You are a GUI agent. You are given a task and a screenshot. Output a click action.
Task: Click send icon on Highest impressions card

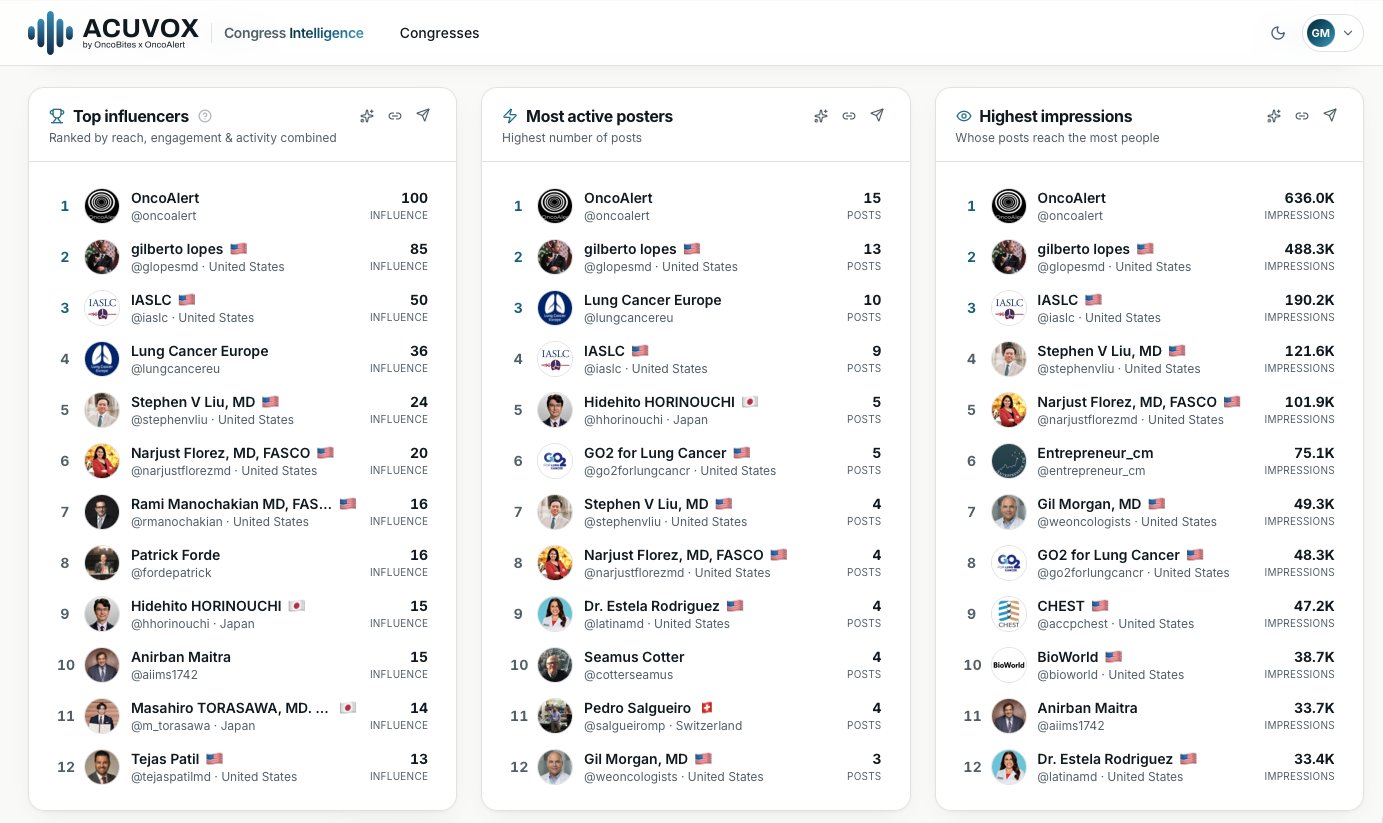1330,116
